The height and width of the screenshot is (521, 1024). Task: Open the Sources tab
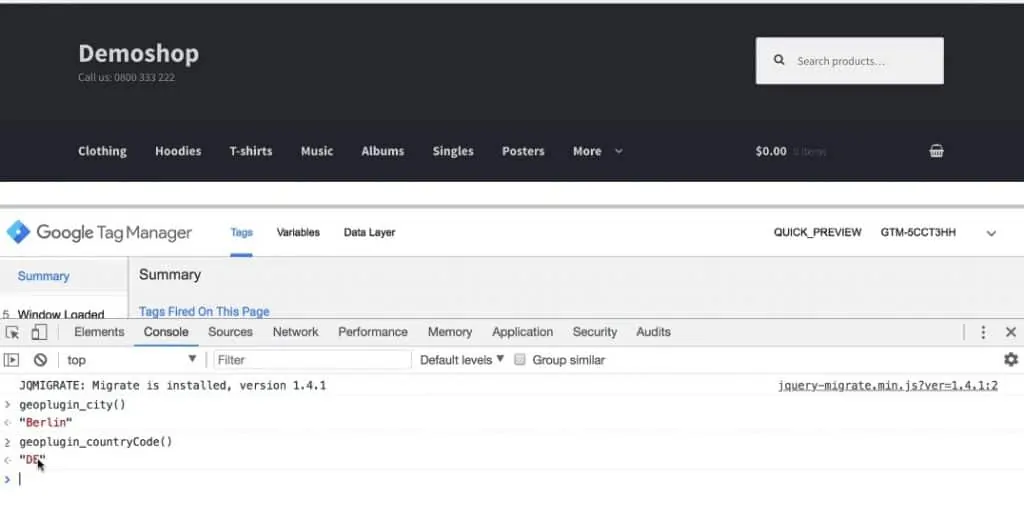pos(230,332)
